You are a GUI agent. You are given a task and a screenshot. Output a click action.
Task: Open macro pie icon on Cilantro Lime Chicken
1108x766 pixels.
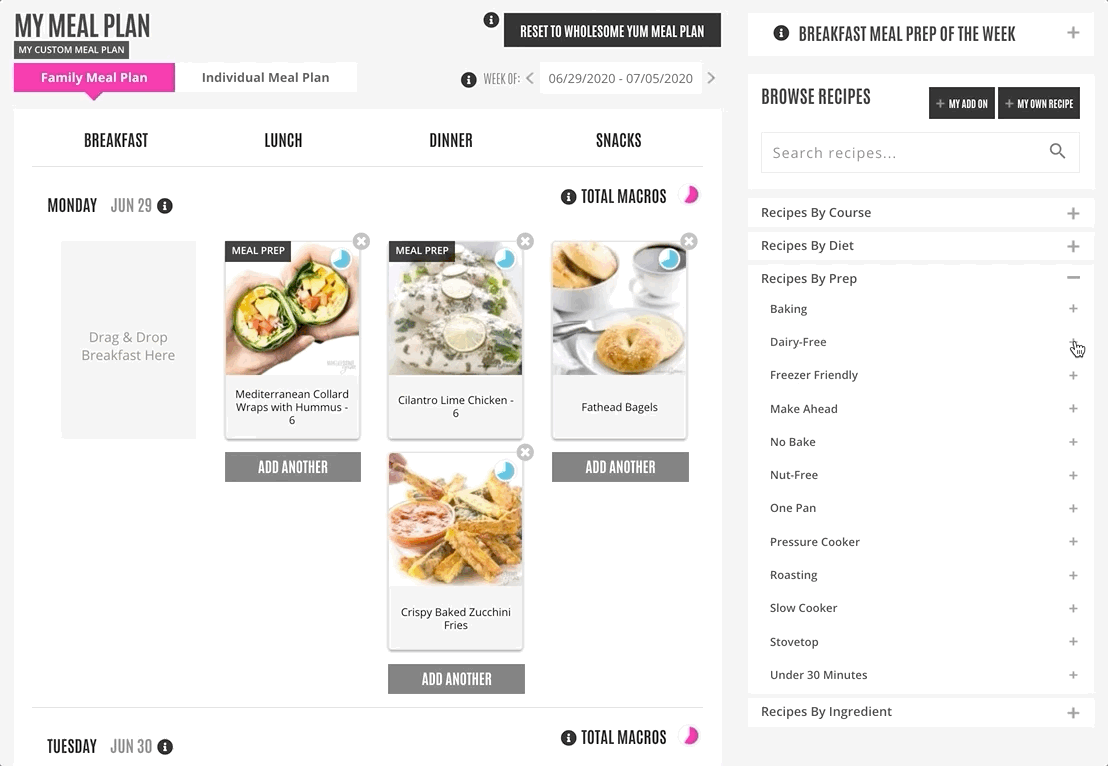(505, 259)
